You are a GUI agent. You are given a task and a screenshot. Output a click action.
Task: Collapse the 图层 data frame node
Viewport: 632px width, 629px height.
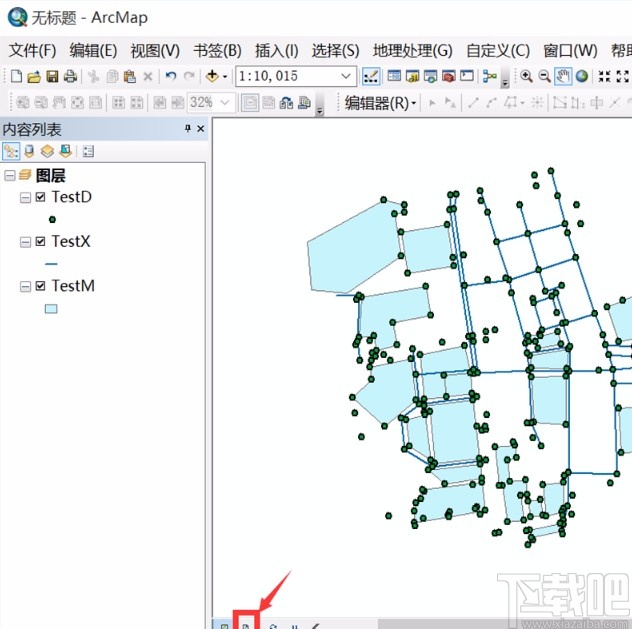click(10, 175)
